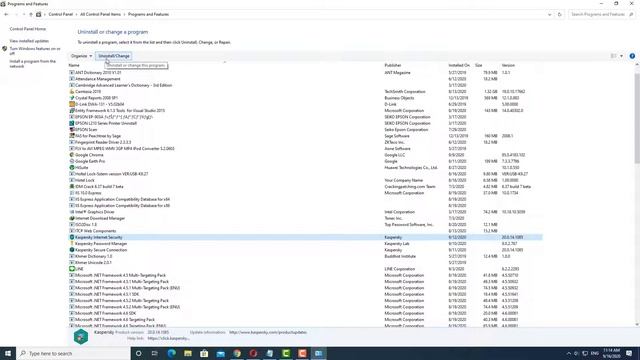Open Microsoft Store from taskbar
The image size is (640, 360).
(204, 353)
